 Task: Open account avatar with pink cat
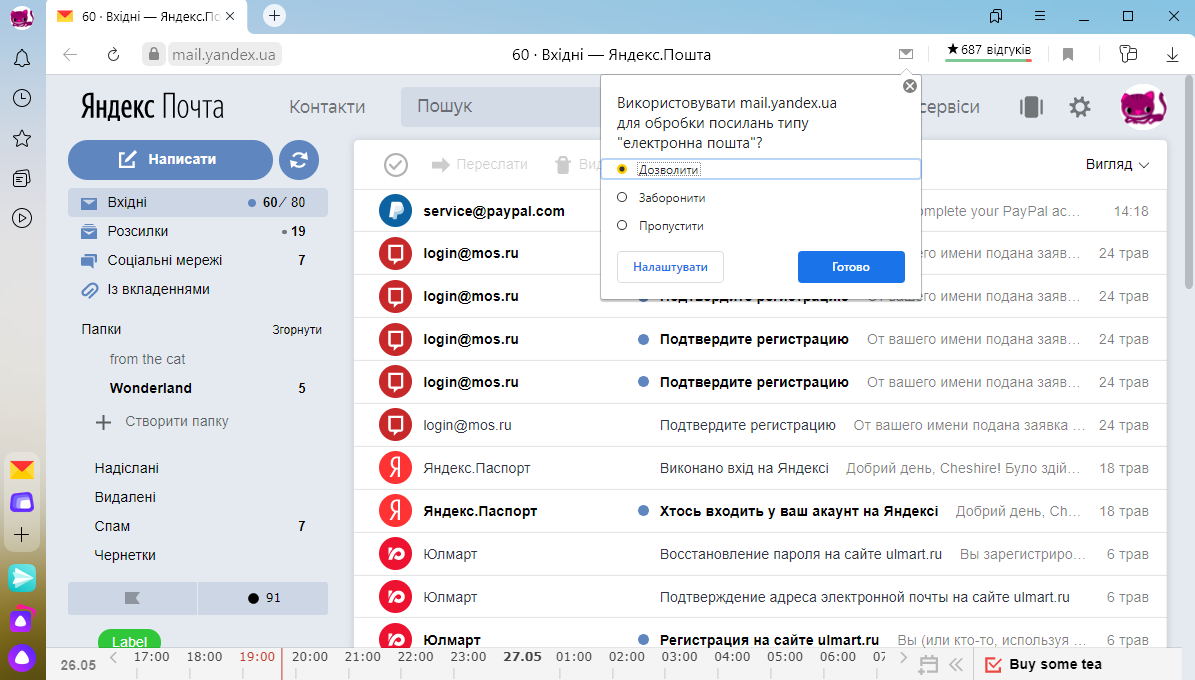[1143, 107]
